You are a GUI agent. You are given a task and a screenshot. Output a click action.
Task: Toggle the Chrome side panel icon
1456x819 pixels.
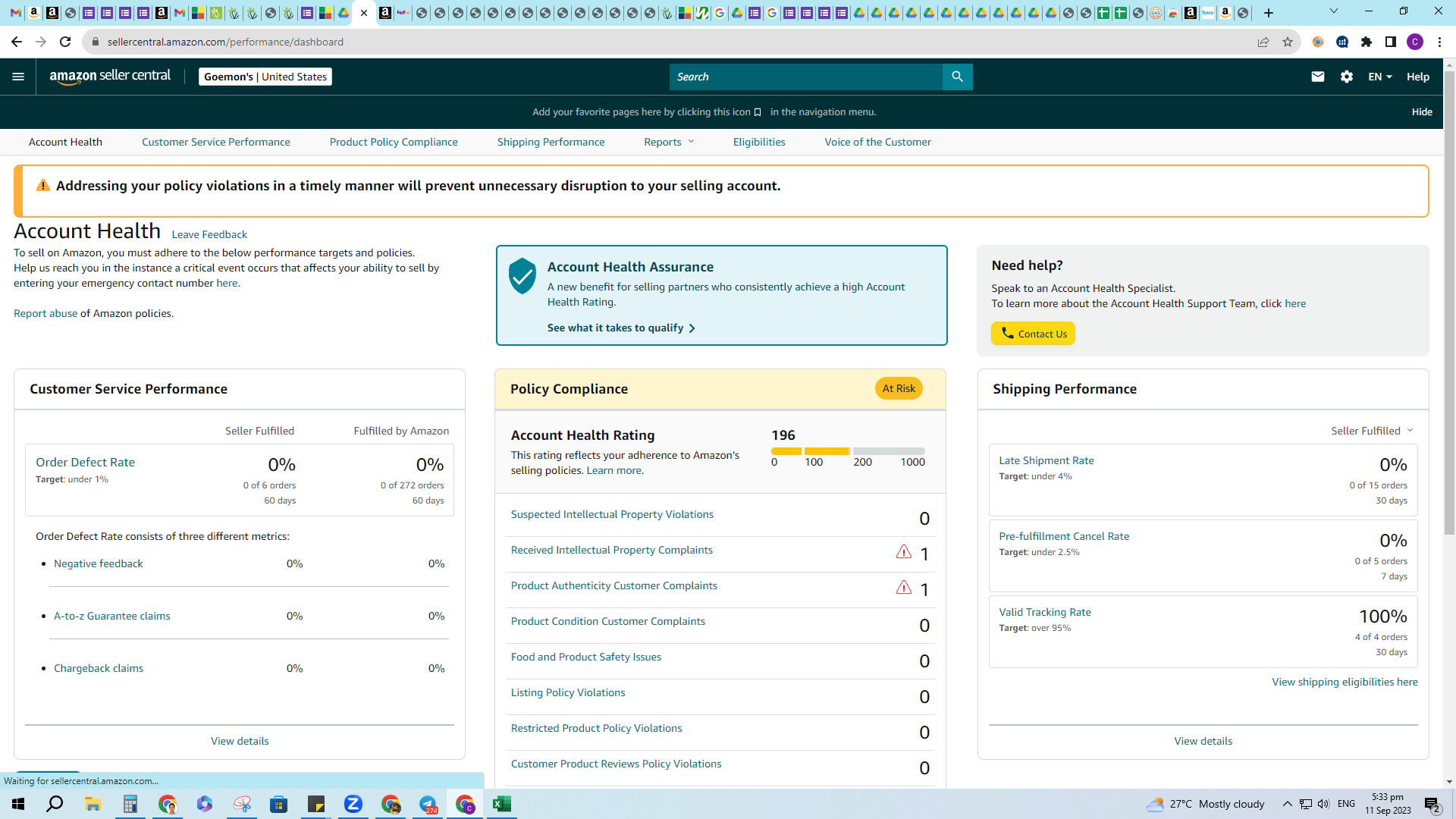tap(1391, 42)
